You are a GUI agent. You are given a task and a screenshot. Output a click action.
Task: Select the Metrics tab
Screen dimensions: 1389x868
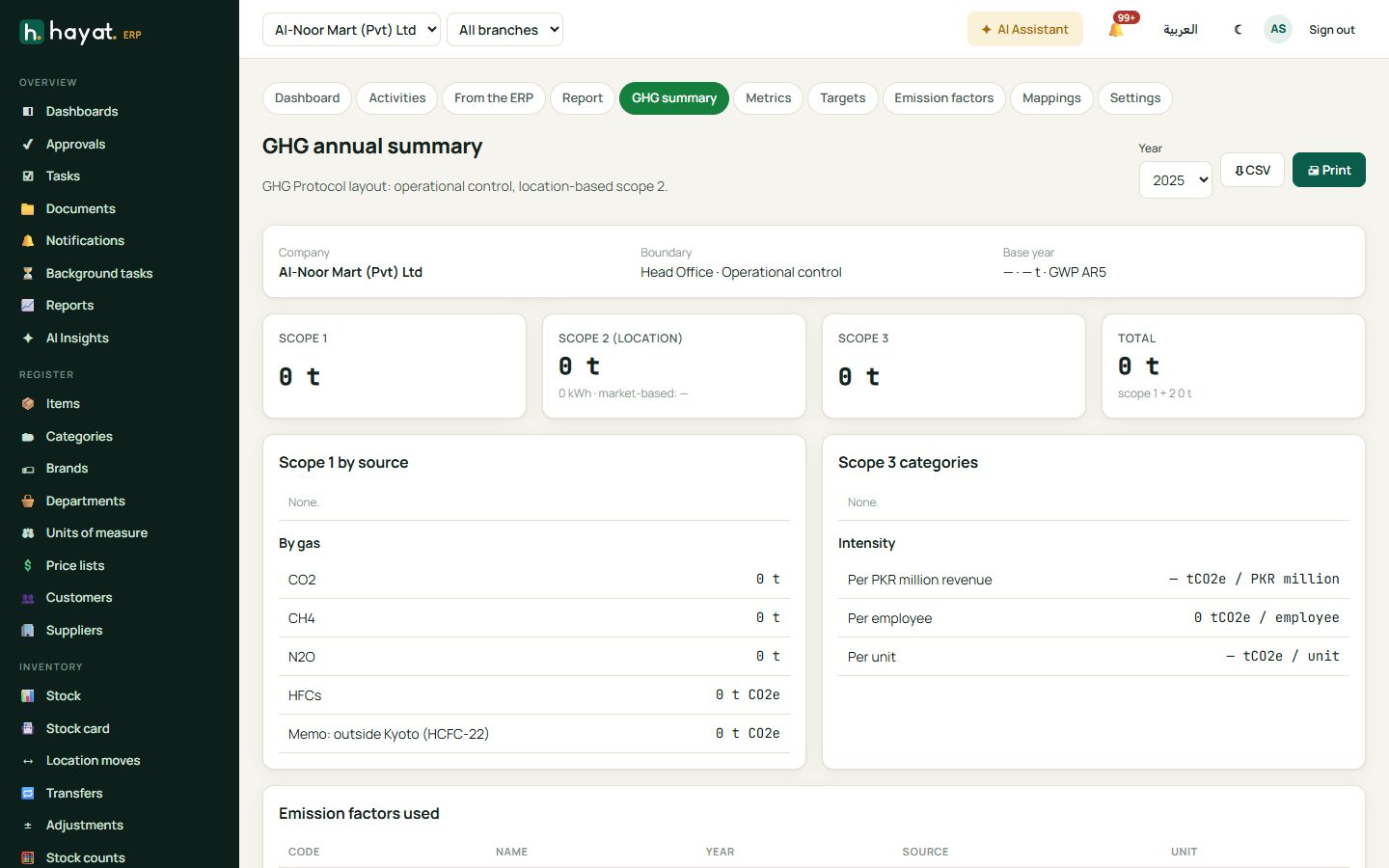pos(768,98)
